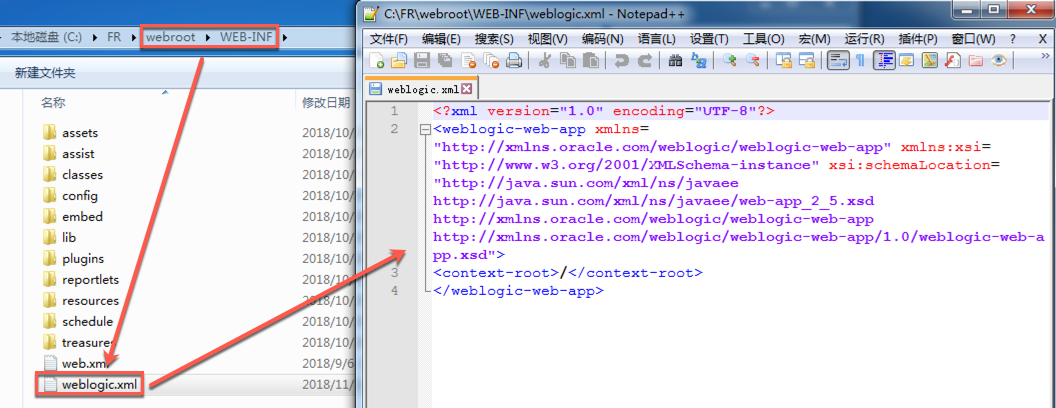Click the WEB-INF breadcrumb segment
Viewport: 1056px width, 408px height.
[x=247, y=37]
